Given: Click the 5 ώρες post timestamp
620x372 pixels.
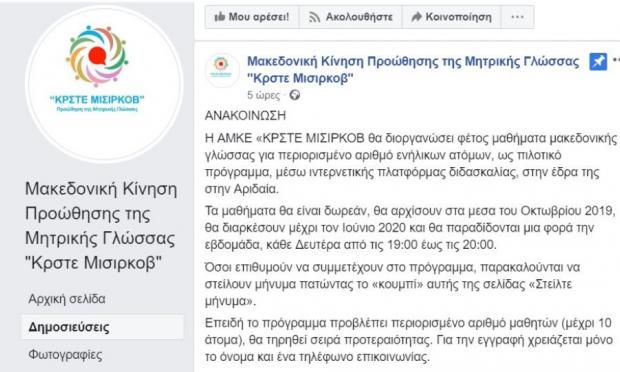Looking at the screenshot, I should pos(263,95).
